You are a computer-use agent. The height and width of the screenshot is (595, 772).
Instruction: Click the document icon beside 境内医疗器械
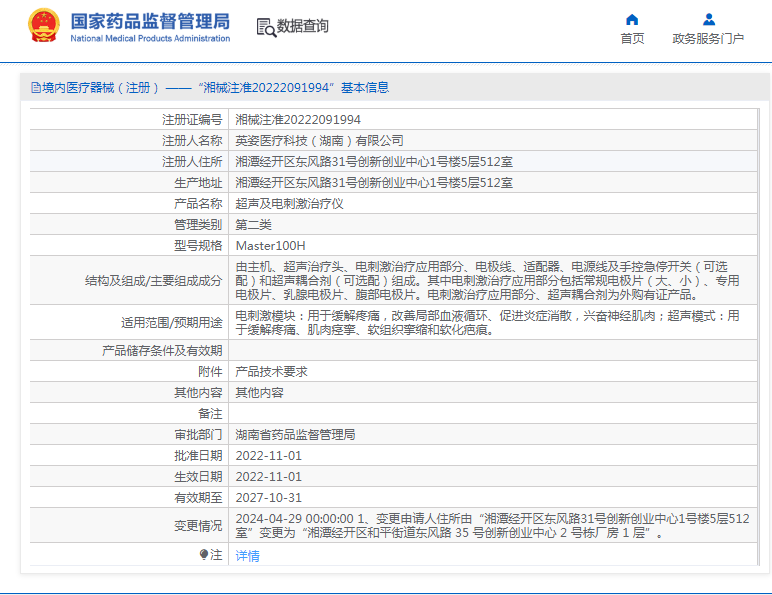[x=36, y=88]
